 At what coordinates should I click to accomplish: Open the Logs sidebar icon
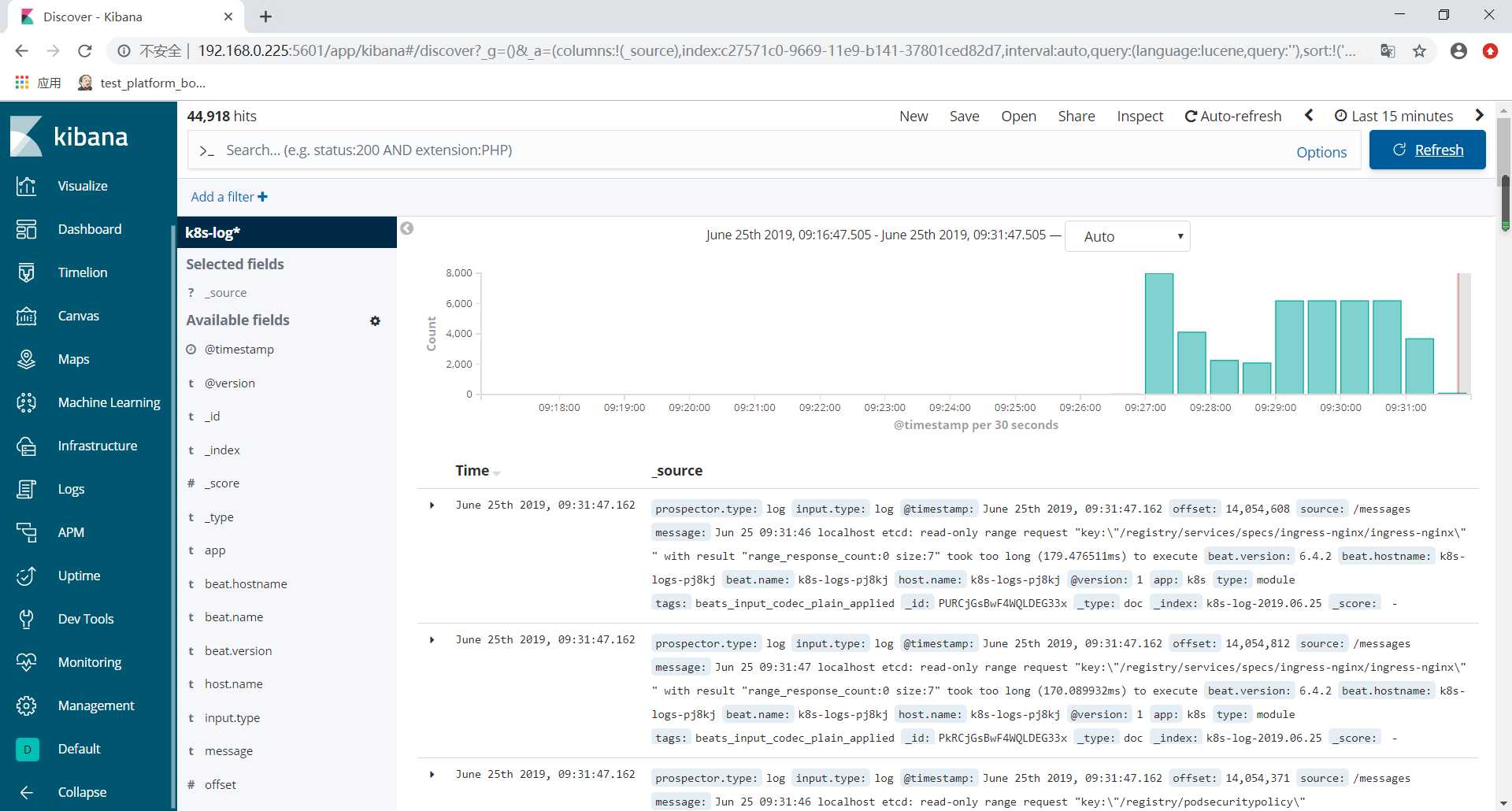coord(26,489)
